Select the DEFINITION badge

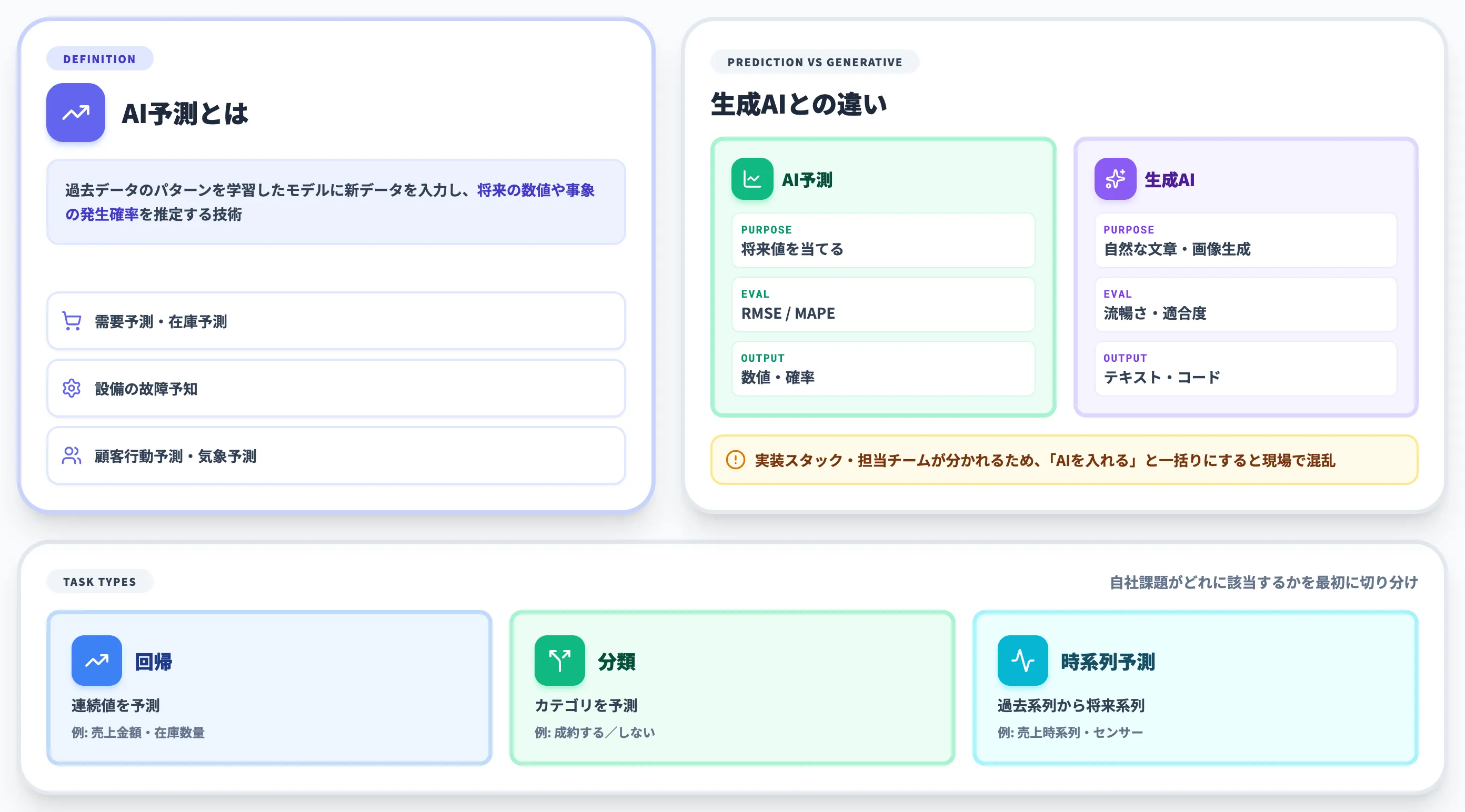[99, 58]
